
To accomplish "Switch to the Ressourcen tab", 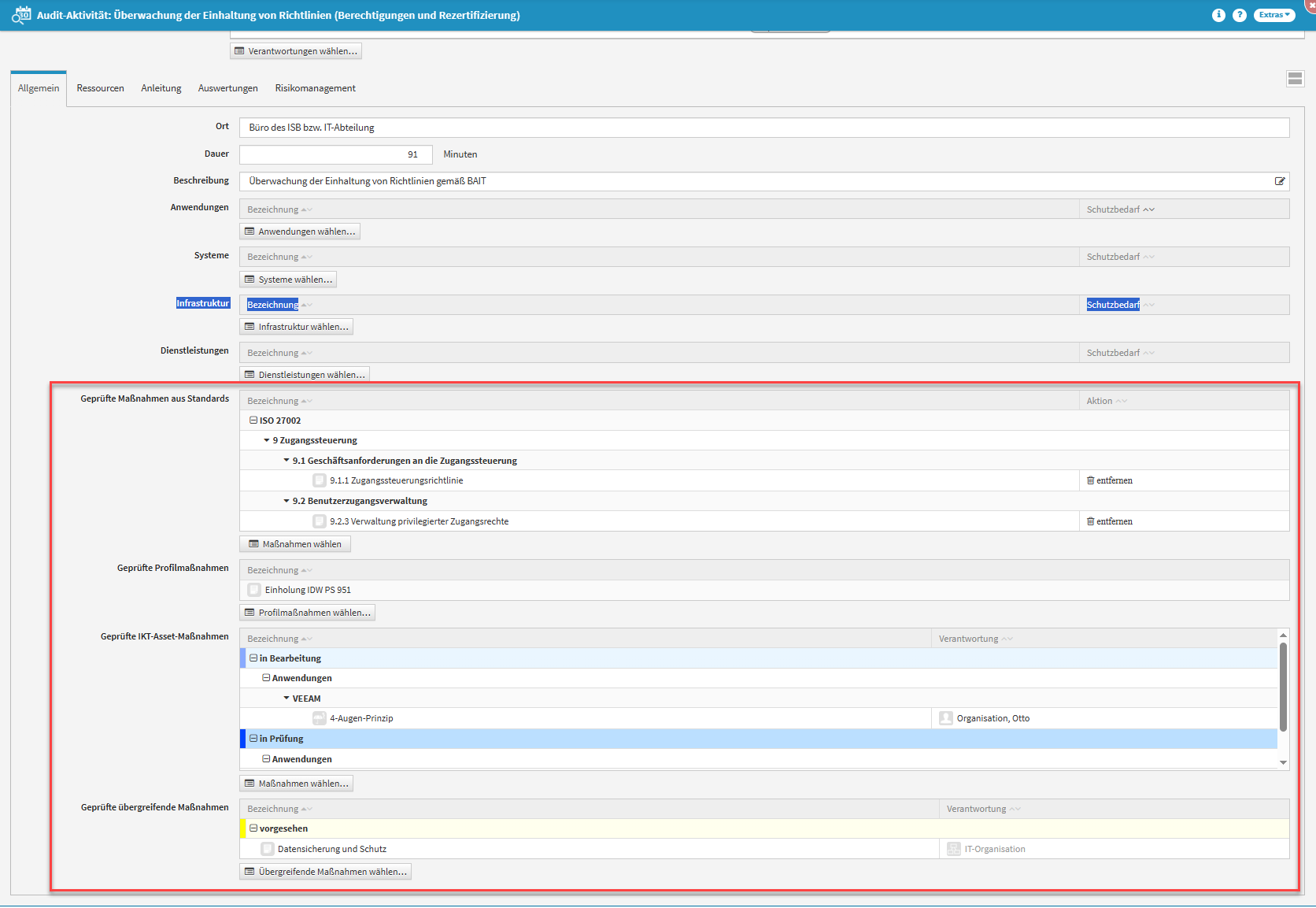I will (x=100, y=88).
